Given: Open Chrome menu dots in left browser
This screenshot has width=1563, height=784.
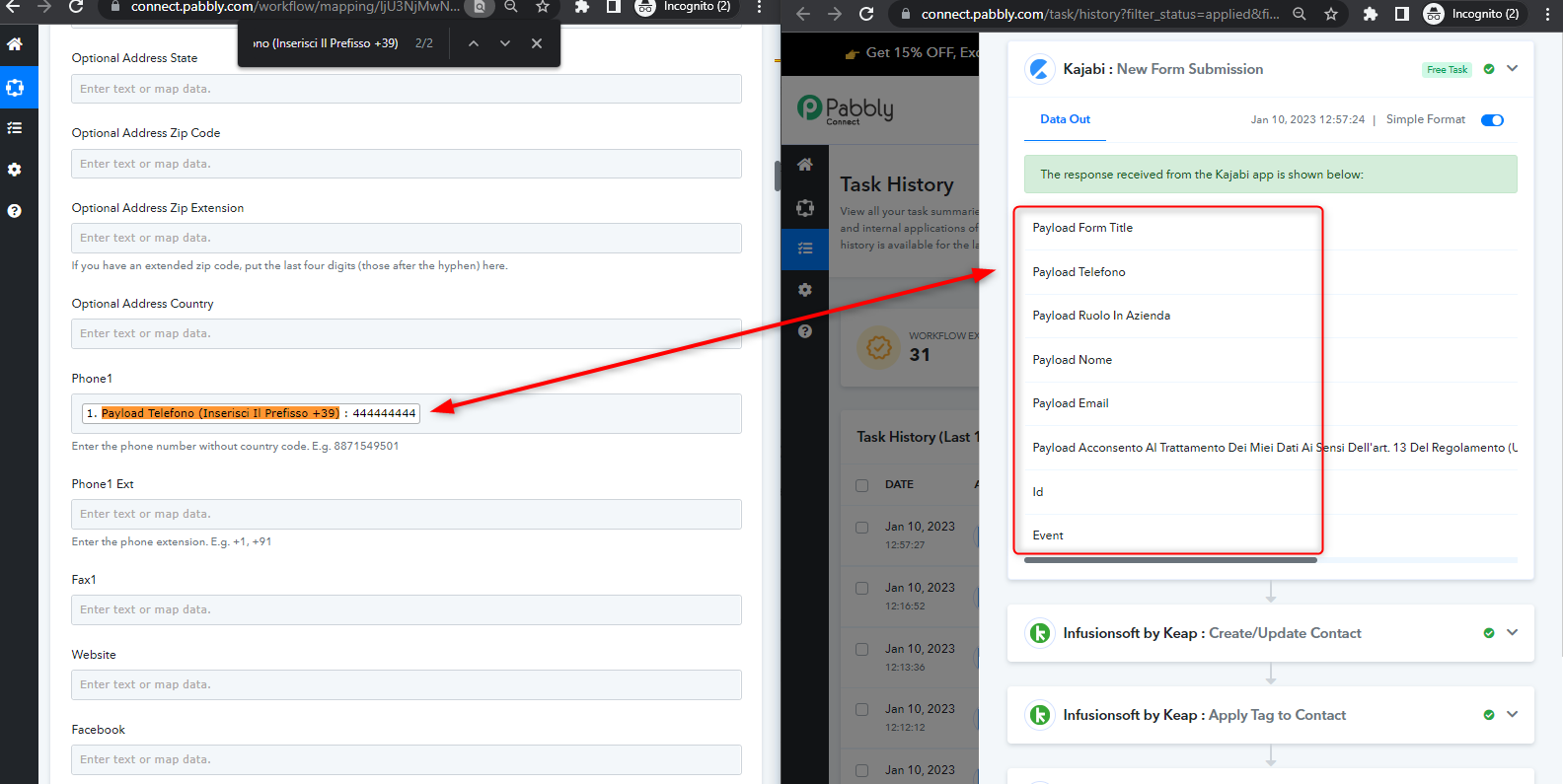Looking at the screenshot, I should pyautogui.click(x=758, y=7).
